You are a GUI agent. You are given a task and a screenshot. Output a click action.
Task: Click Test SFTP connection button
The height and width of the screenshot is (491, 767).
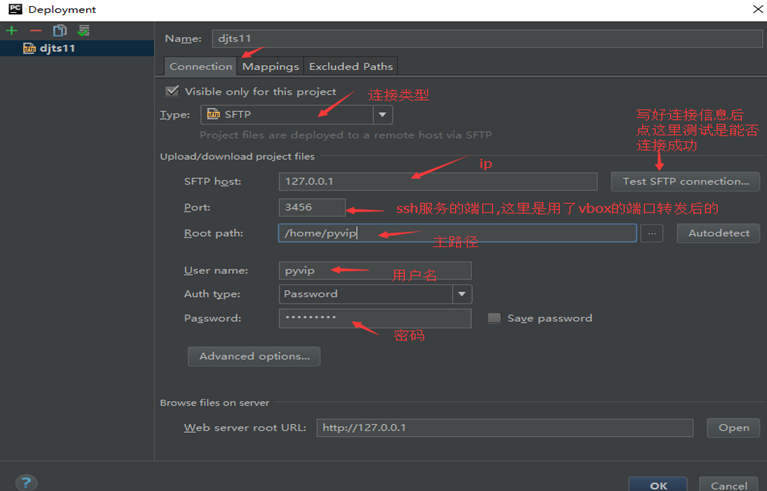click(x=685, y=181)
